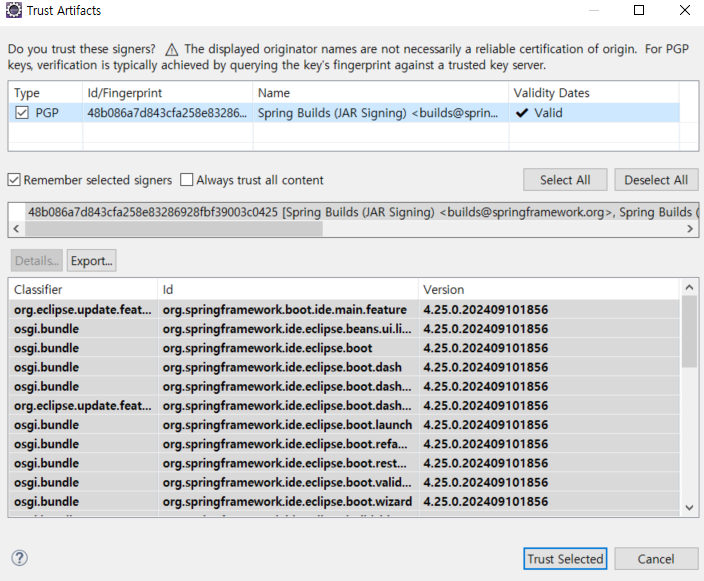Click the Name column header
Viewport: 704px width, 581px height.
(381, 93)
